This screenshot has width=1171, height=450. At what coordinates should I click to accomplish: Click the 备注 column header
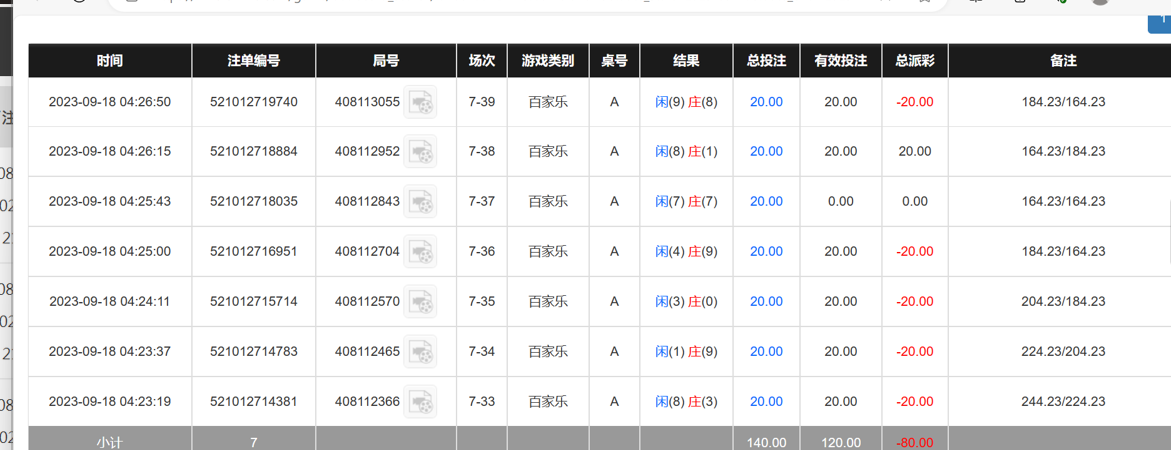coord(1063,61)
